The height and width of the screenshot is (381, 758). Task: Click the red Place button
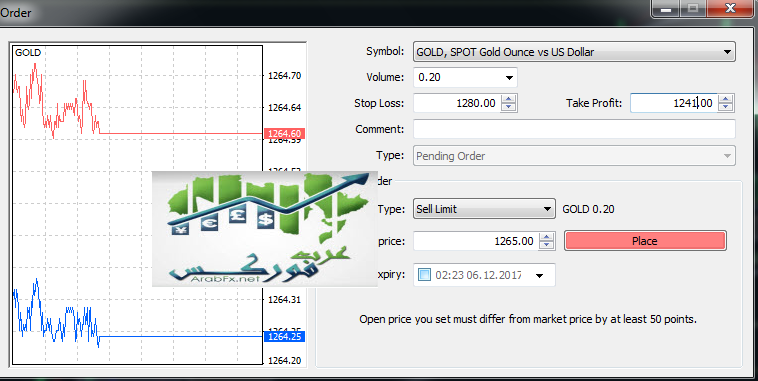(x=645, y=241)
